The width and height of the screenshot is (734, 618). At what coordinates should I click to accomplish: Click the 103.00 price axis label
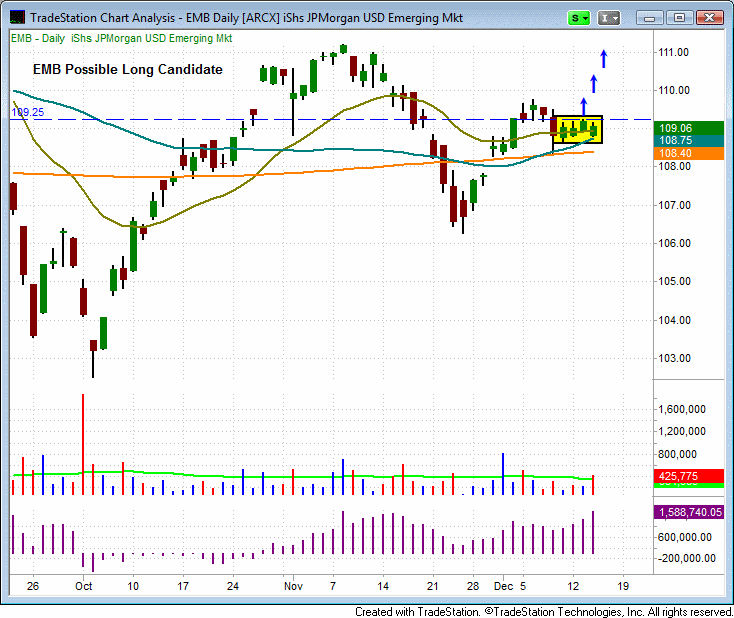point(674,358)
